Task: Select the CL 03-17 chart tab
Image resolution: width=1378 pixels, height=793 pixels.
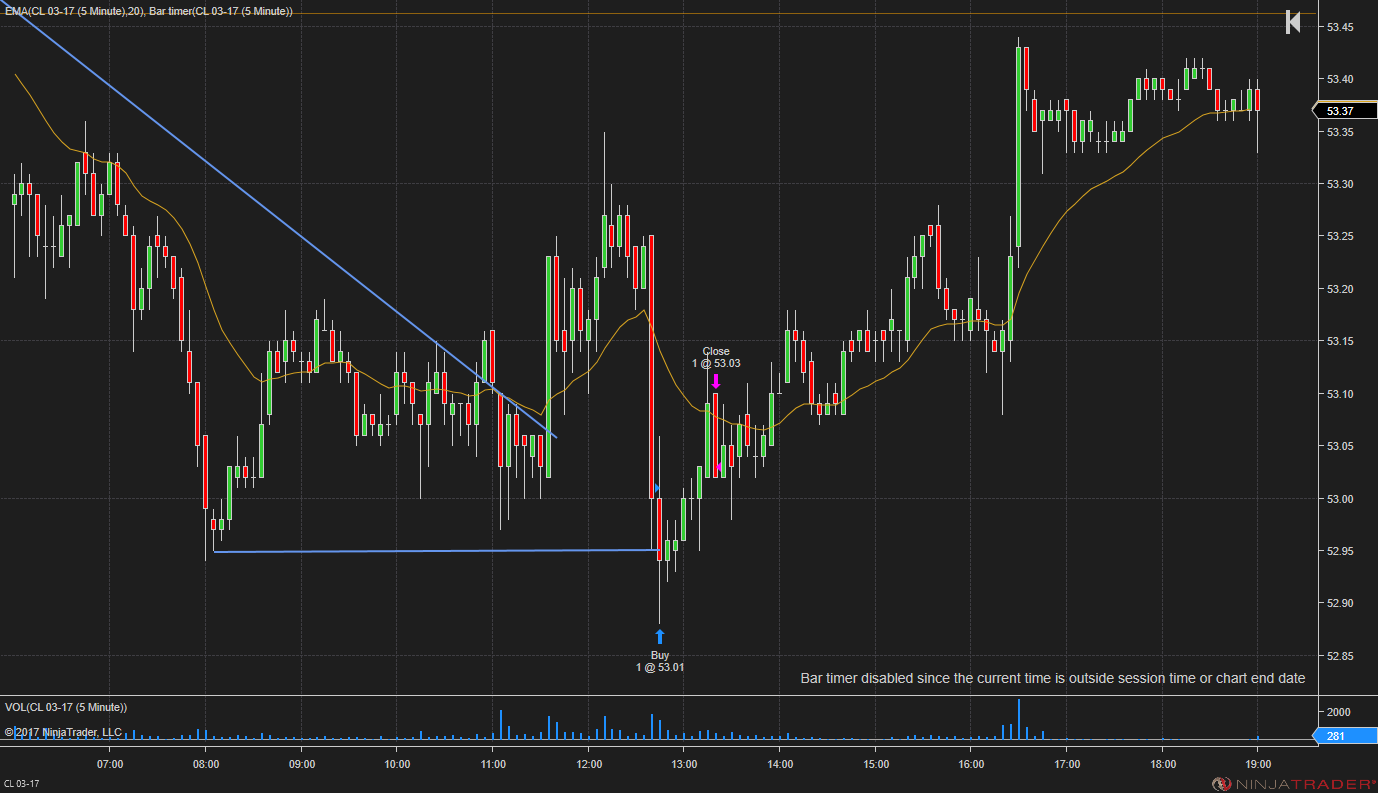Action: click(21, 784)
